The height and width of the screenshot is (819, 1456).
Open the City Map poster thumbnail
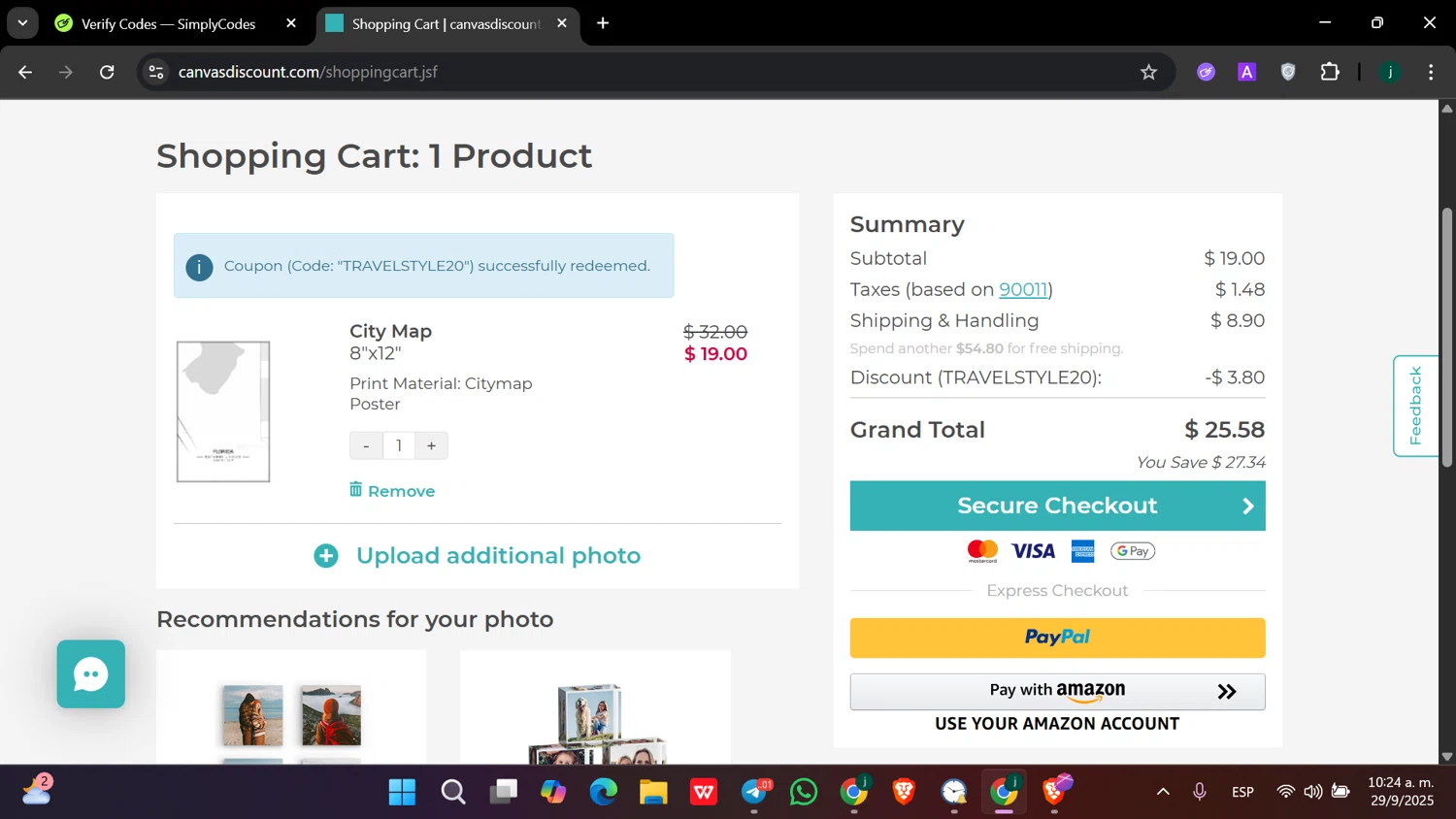click(223, 411)
